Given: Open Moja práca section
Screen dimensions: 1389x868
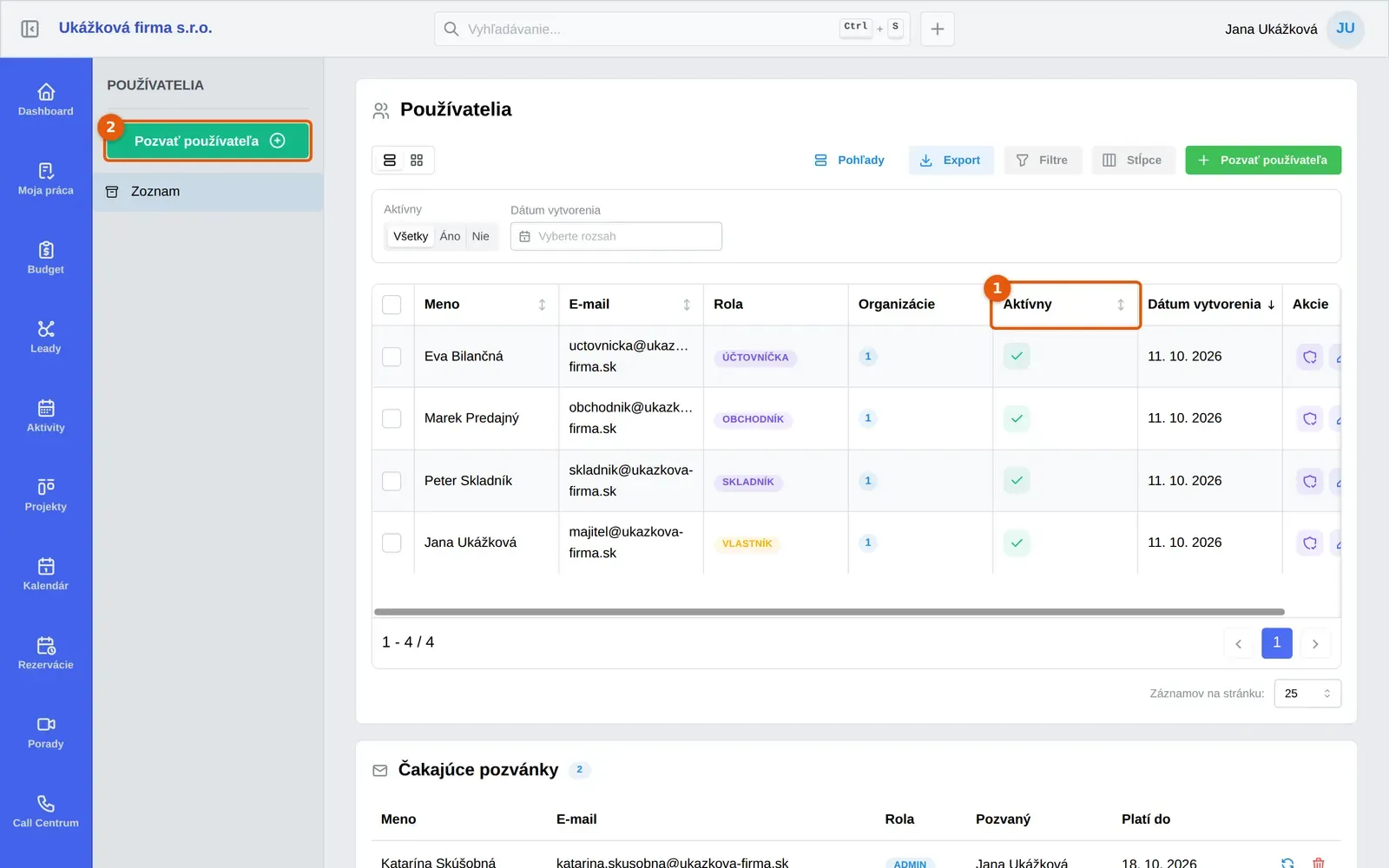Looking at the screenshot, I should coord(46,179).
